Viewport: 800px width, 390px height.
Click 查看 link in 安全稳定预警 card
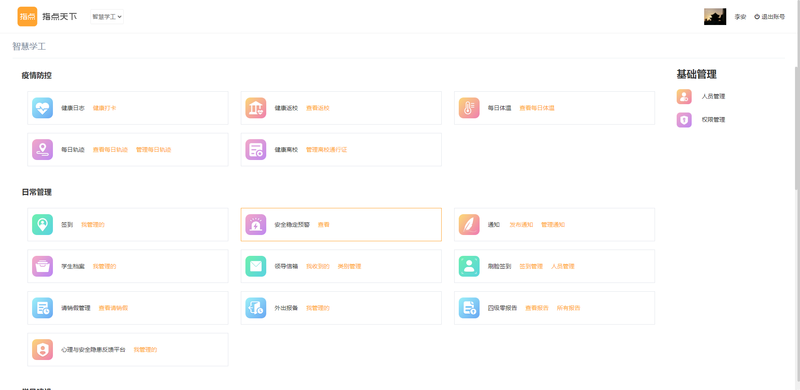click(x=323, y=225)
